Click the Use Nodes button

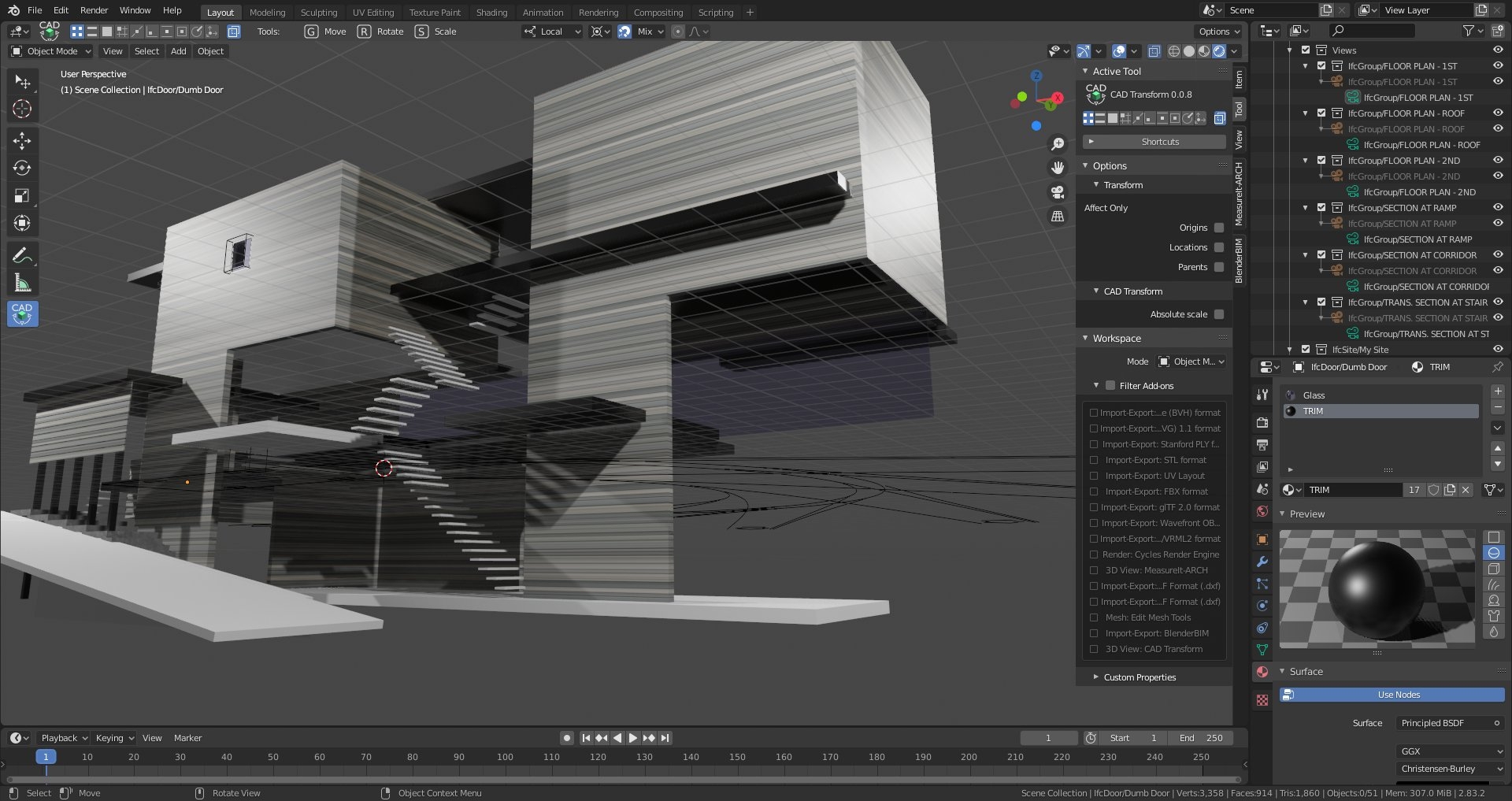coord(1398,694)
